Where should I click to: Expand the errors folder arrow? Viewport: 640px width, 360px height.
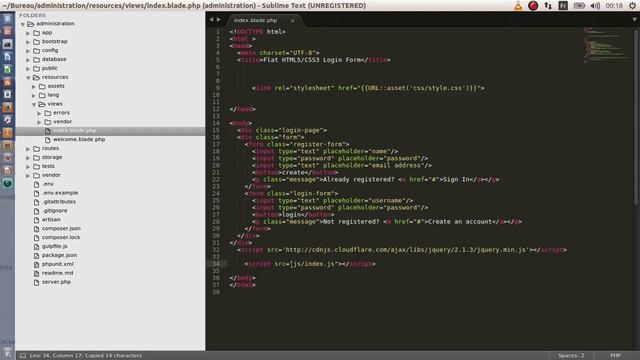point(40,113)
